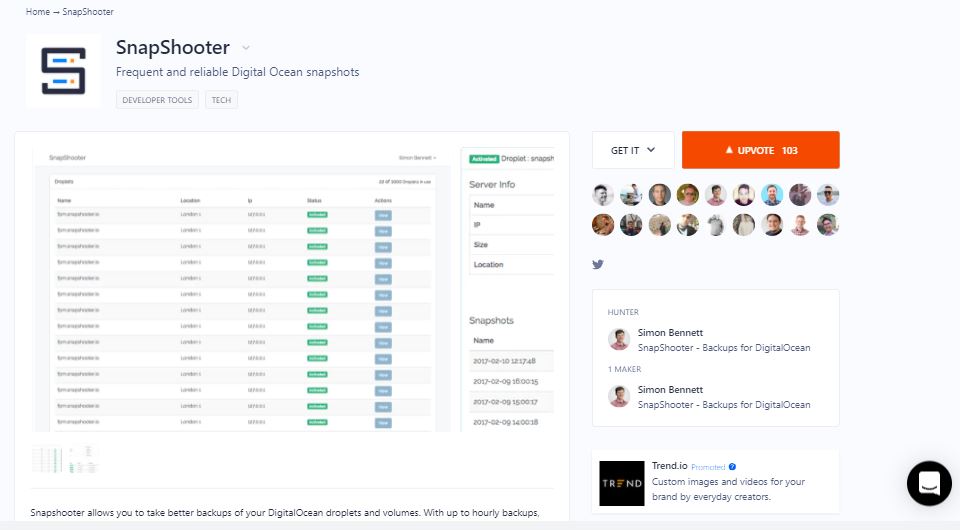960x530 pixels.
Task: Open maker Simon Bennett's profile name
Action: 670,389
